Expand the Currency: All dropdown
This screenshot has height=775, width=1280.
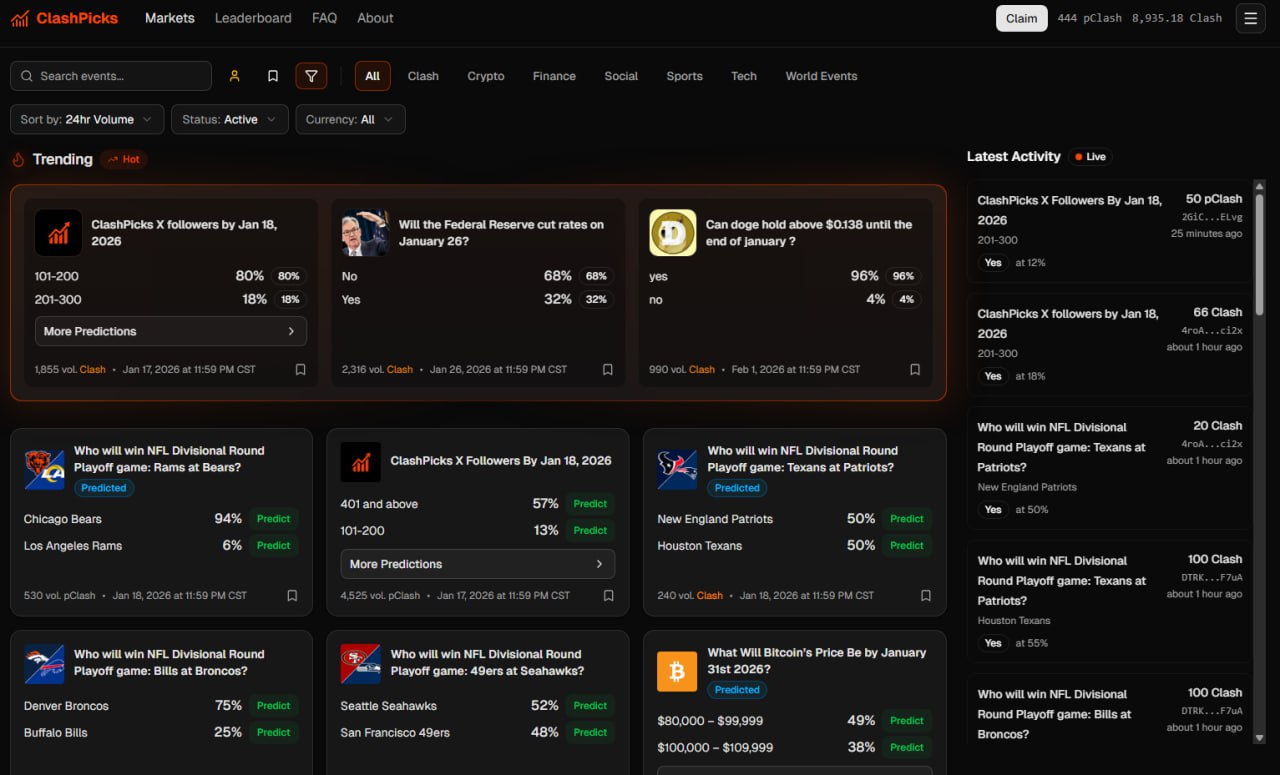pos(350,119)
